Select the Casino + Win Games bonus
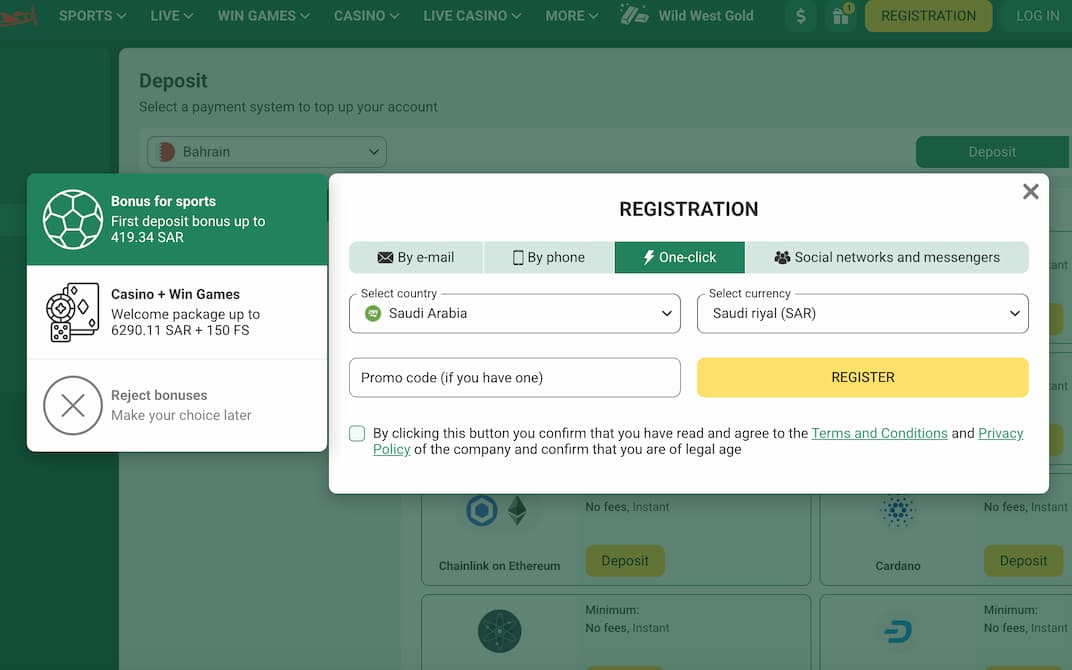The width and height of the screenshot is (1072, 670). [177, 312]
